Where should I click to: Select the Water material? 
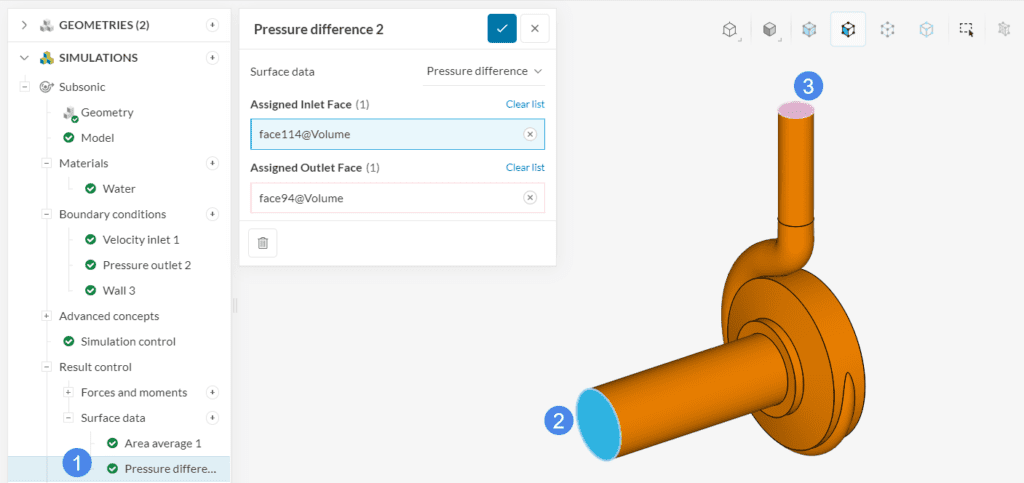click(119, 189)
